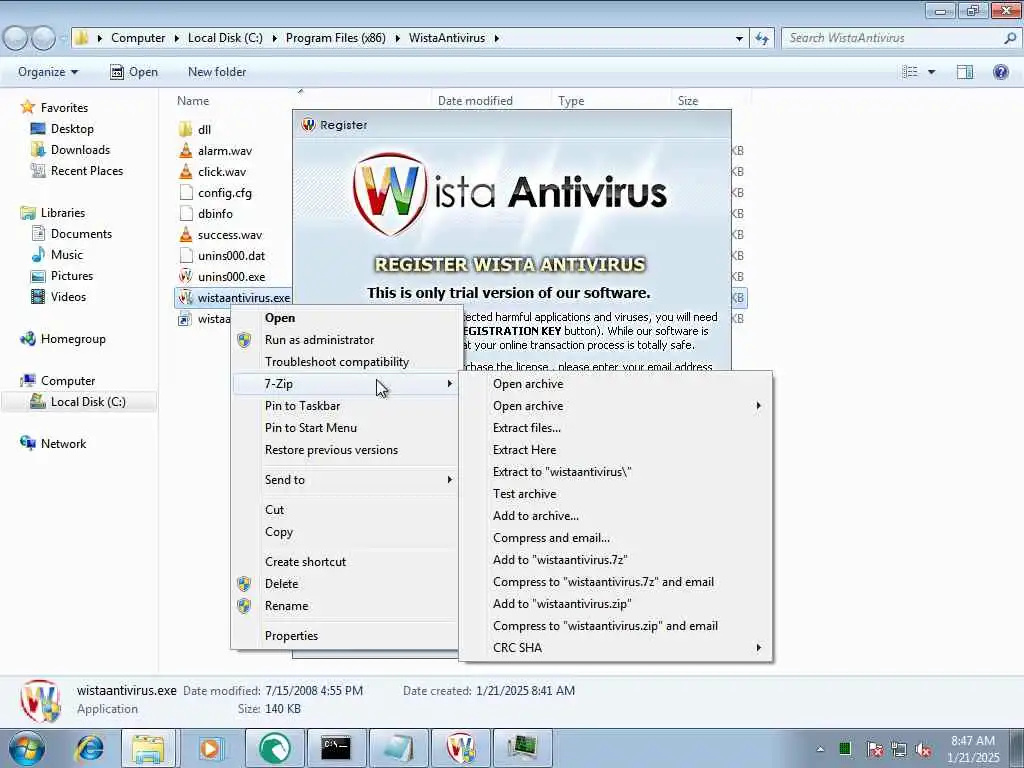Open Windows Media Player taskbar icon
This screenshot has height=768, width=1024.
(x=210, y=748)
